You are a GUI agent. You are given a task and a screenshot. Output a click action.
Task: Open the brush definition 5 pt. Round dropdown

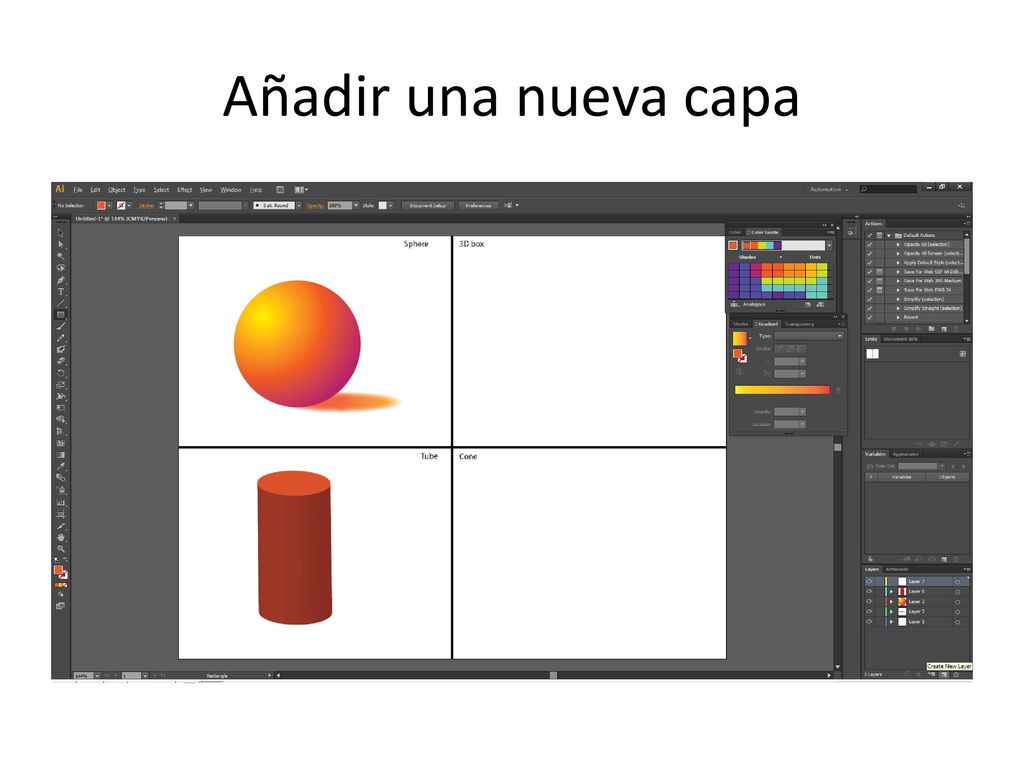(298, 206)
